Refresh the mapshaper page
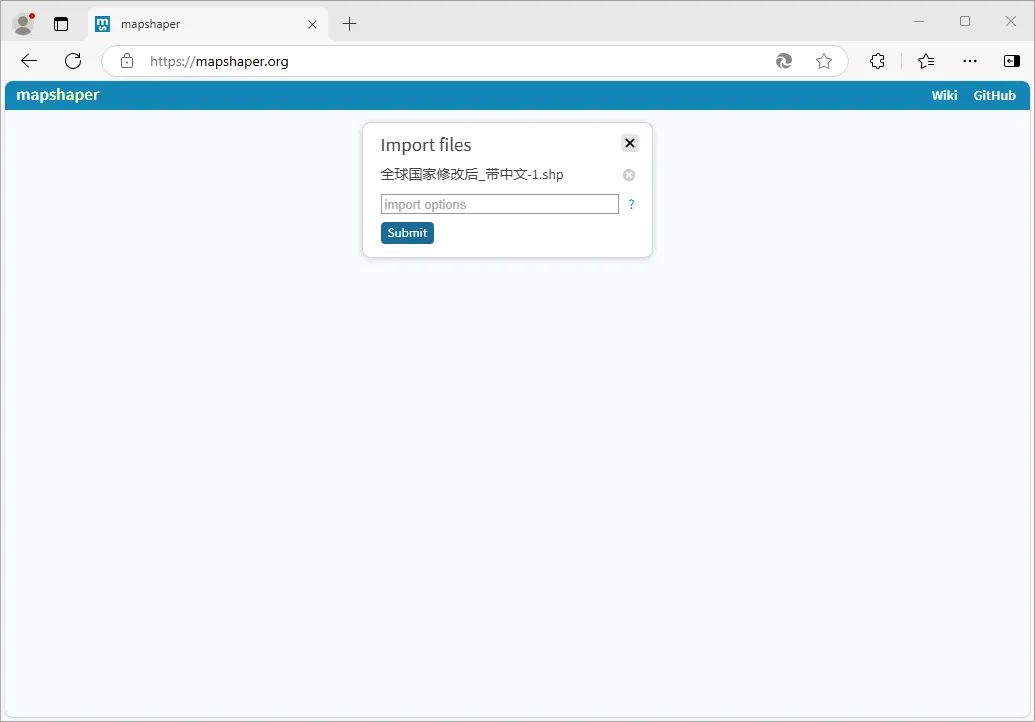1035x722 pixels. coord(73,61)
